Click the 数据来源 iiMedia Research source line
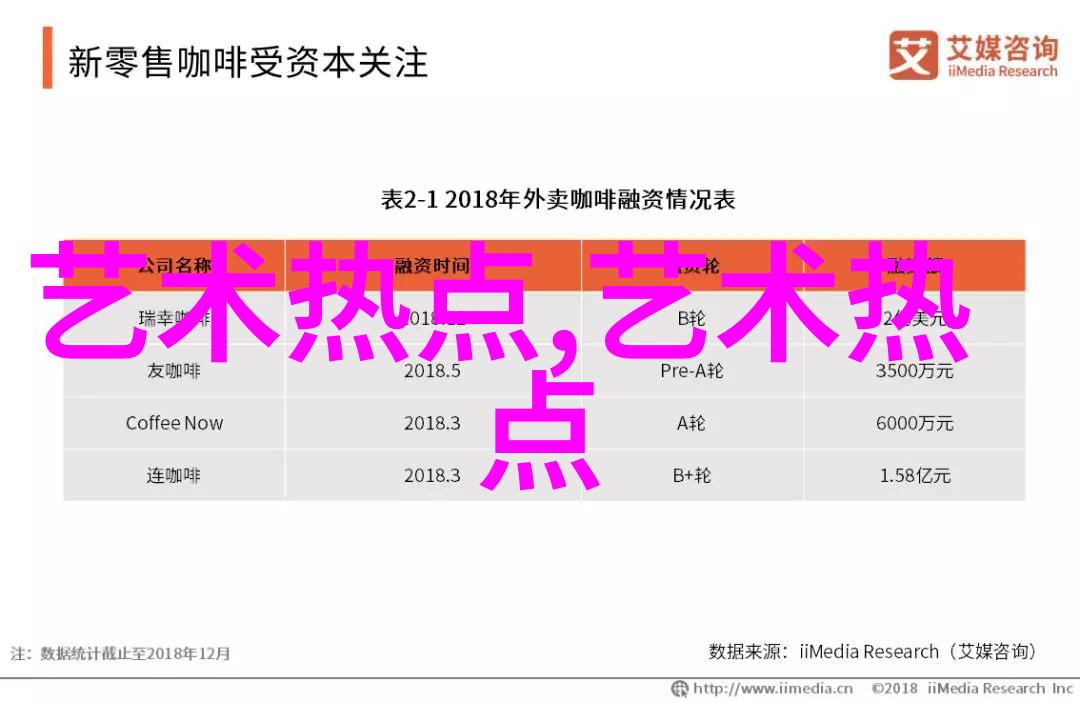 873,652
